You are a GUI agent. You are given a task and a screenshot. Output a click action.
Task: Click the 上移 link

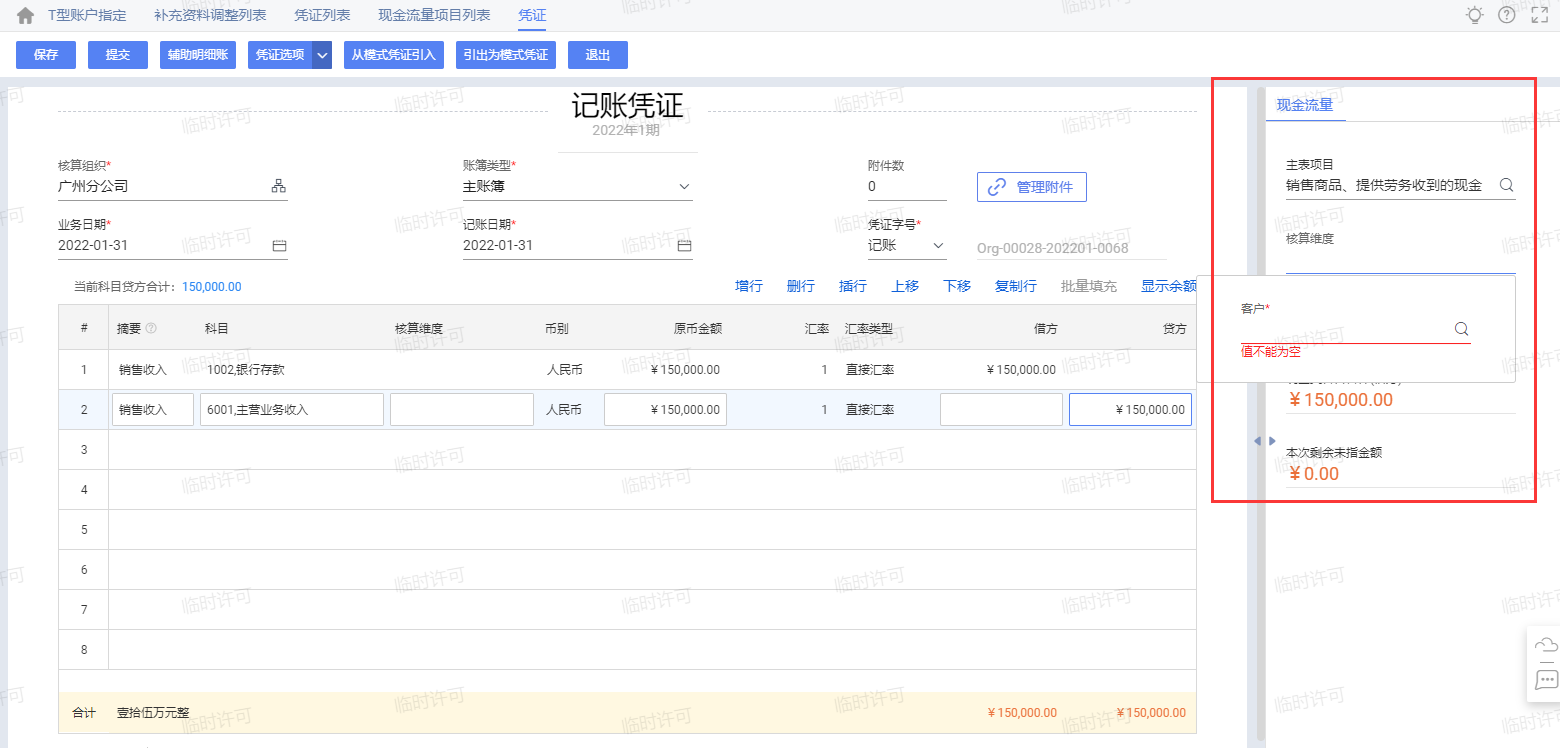[905, 286]
